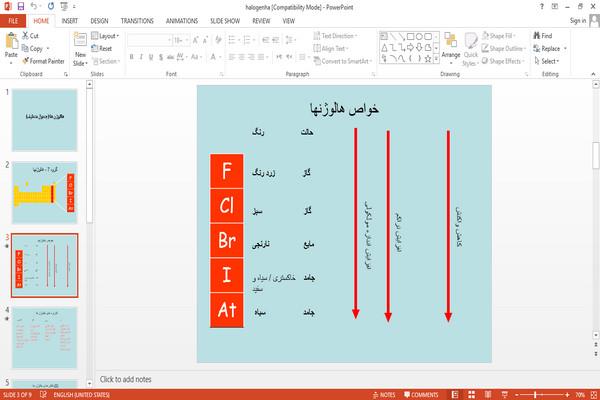The height and width of the screenshot is (400, 600).
Task: Switch to the SLIDE SHOW tab
Action: point(225,21)
